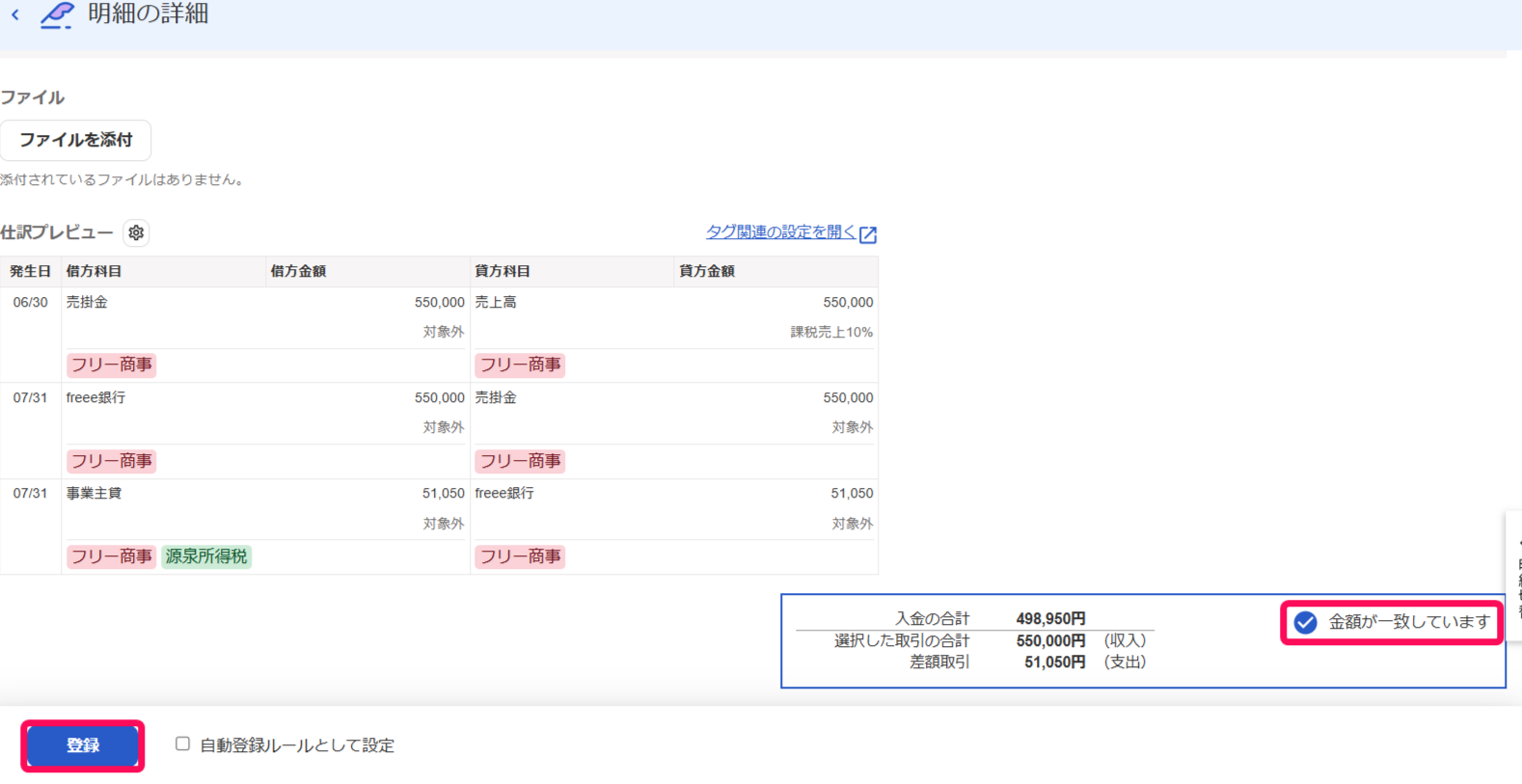Open journal preview settings gear icon
Viewport: 1522px width, 784px height.
136,232
